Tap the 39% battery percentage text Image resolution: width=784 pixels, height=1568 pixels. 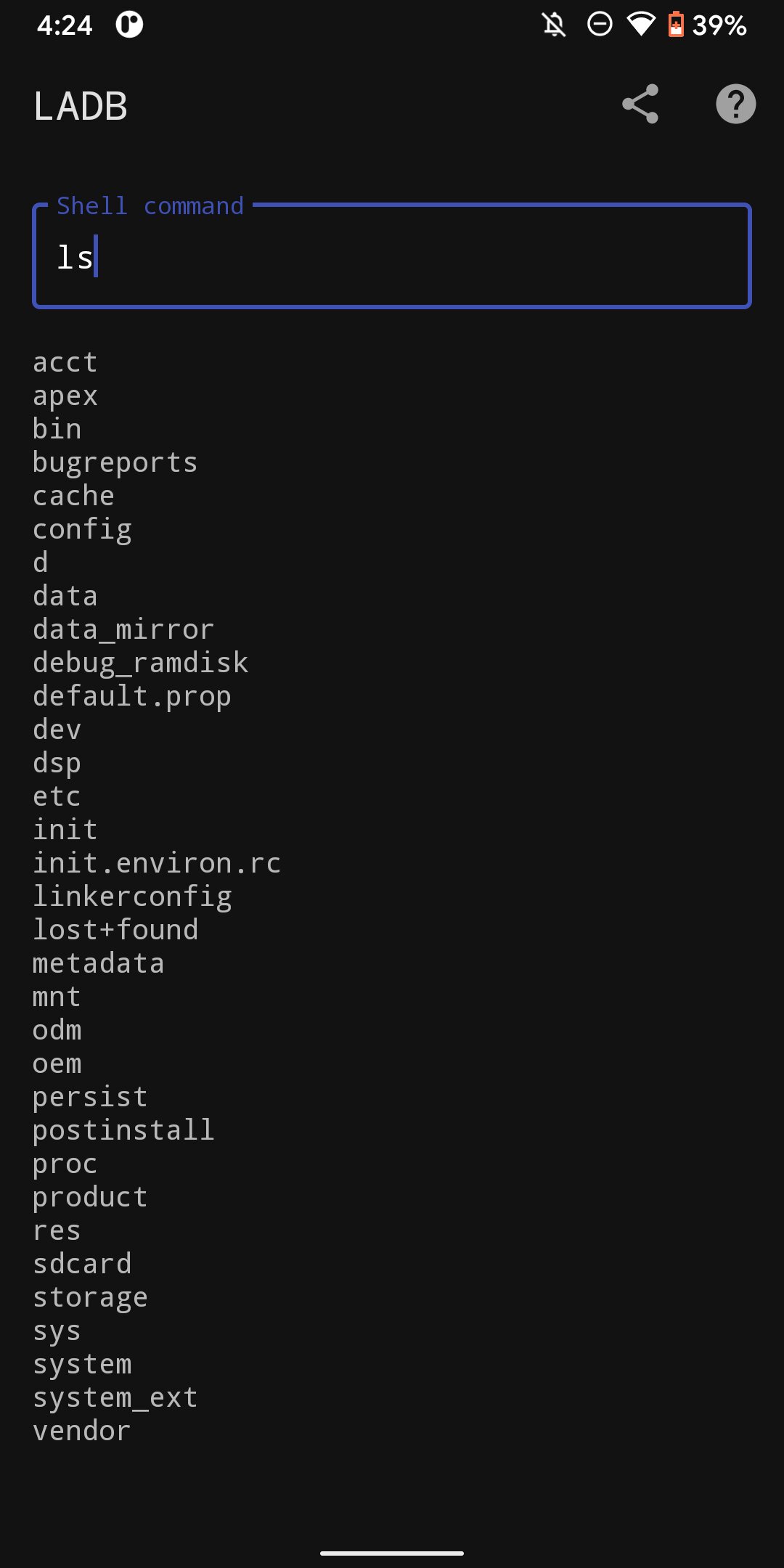click(719, 25)
